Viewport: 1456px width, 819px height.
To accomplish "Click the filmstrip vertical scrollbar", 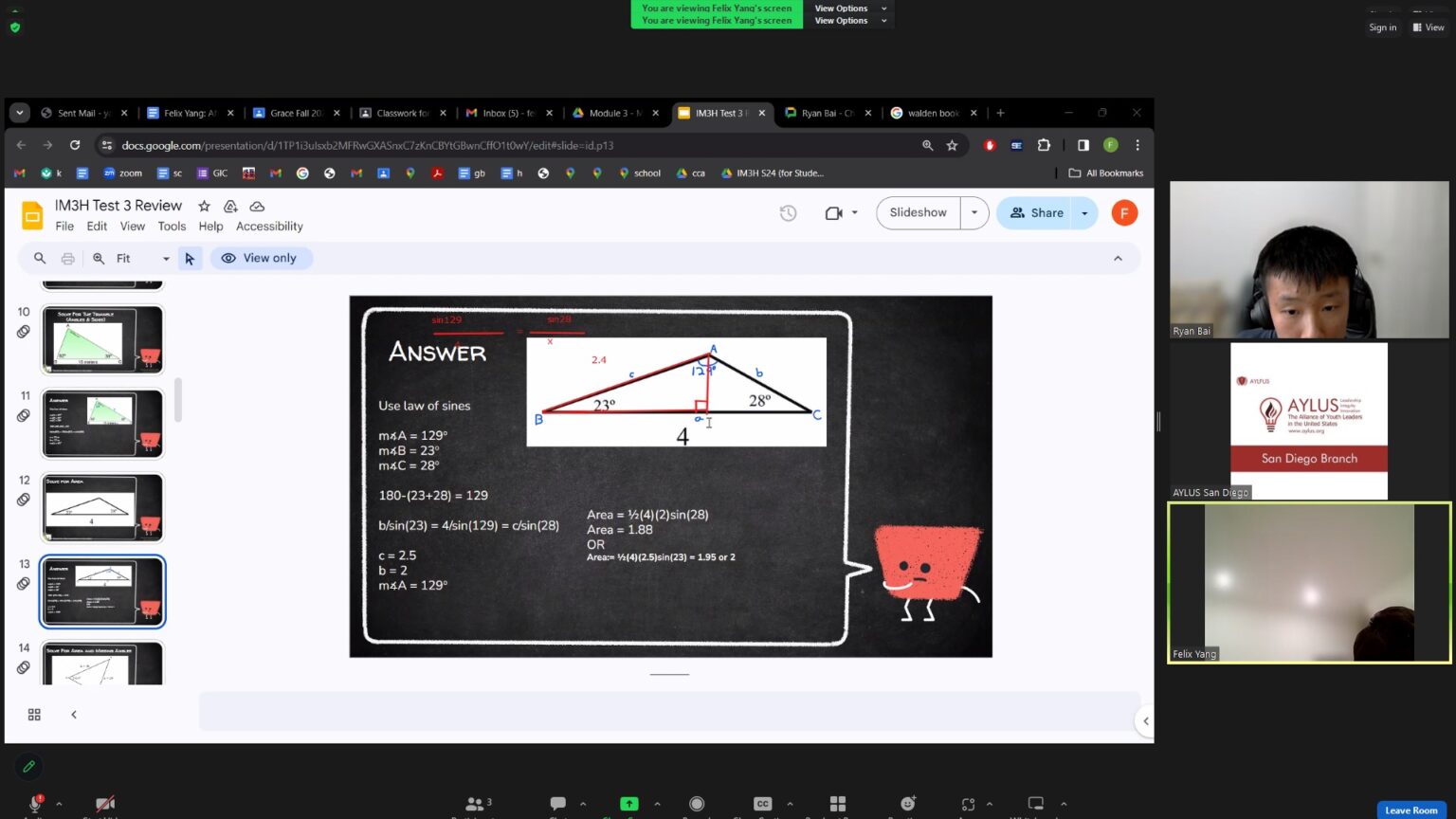I will click(177, 400).
